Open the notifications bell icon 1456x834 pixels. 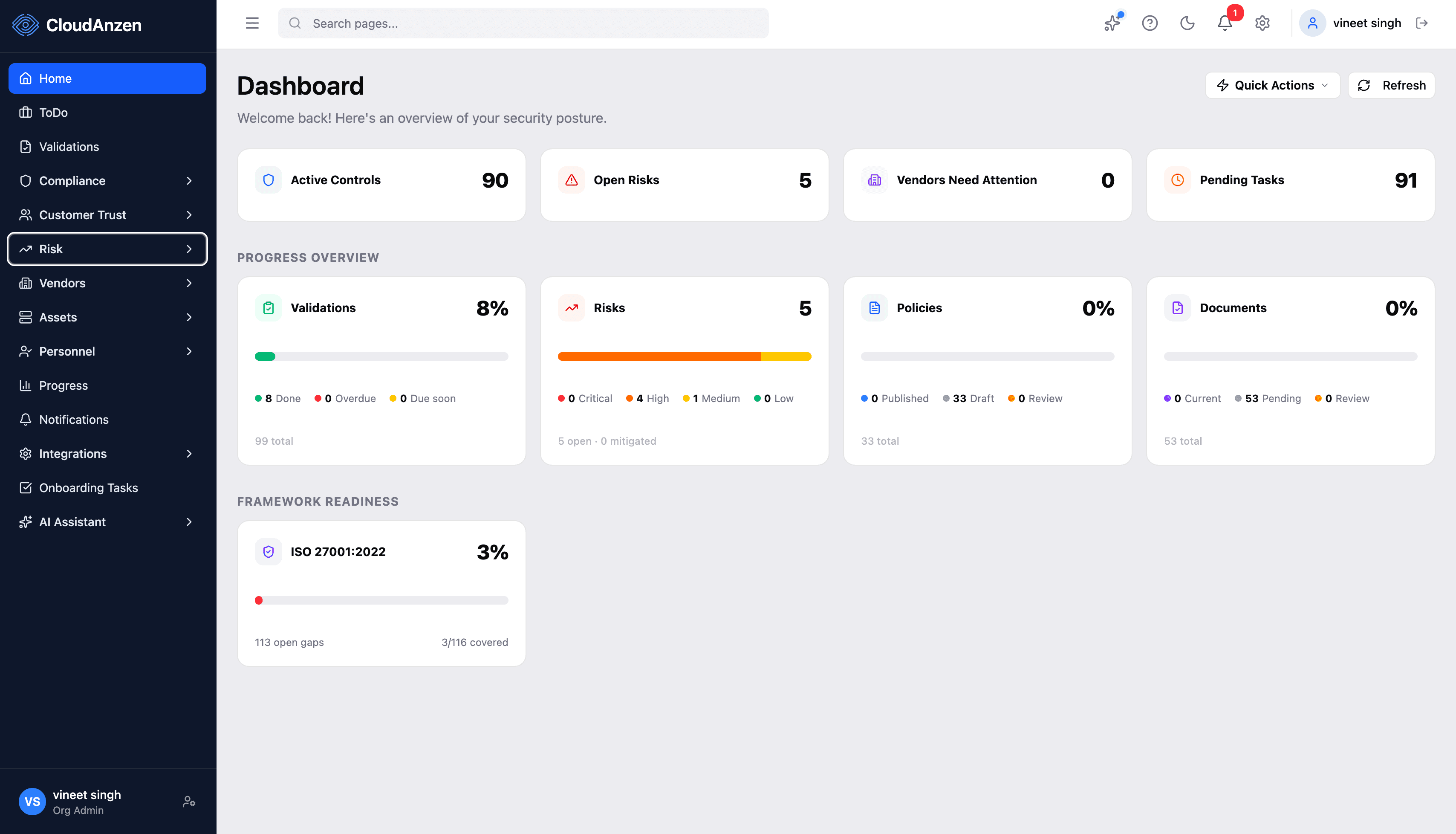[x=1225, y=23]
